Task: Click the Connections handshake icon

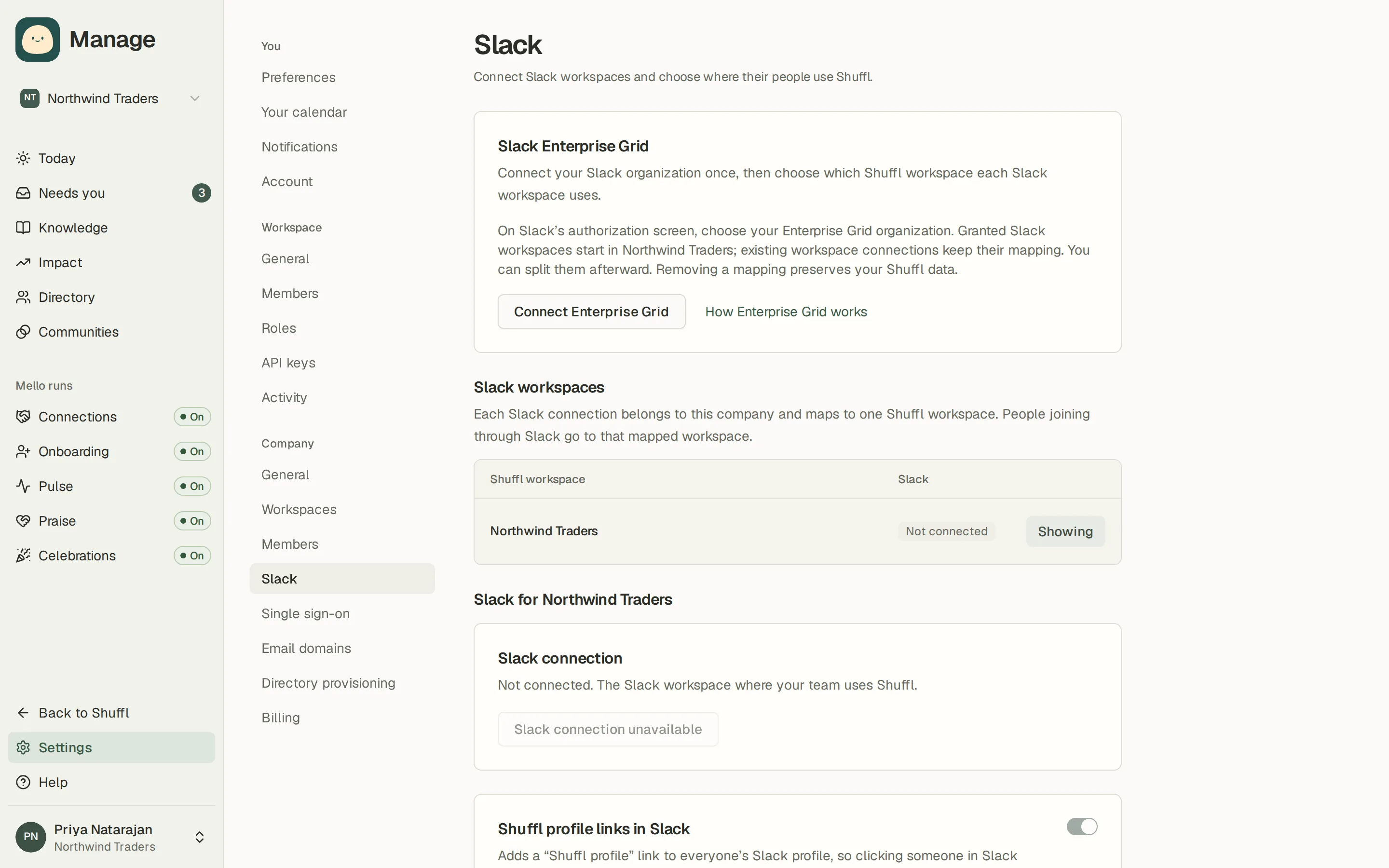Action: tap(23, 417)
